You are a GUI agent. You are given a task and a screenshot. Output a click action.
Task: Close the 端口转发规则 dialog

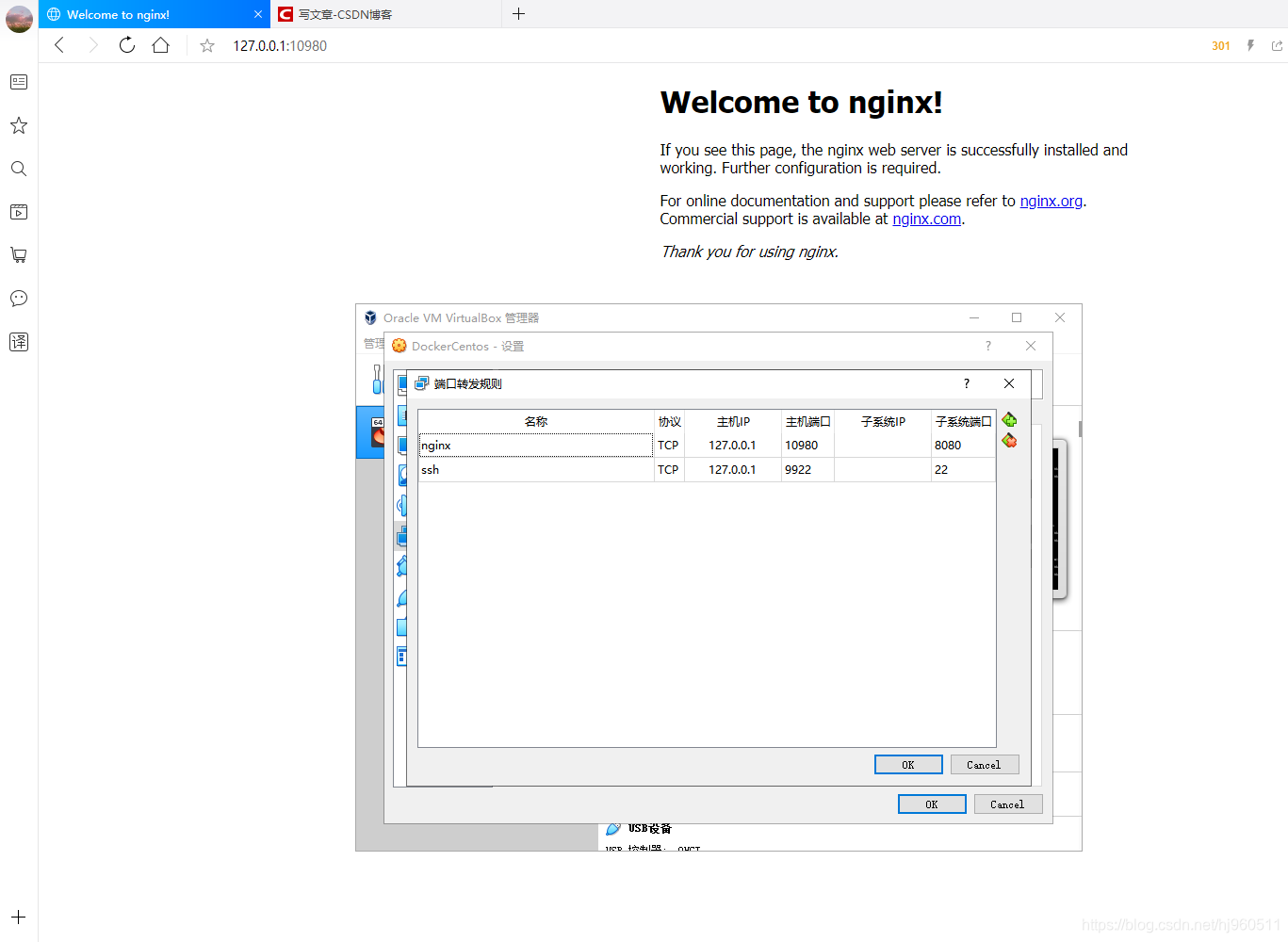1009,383
